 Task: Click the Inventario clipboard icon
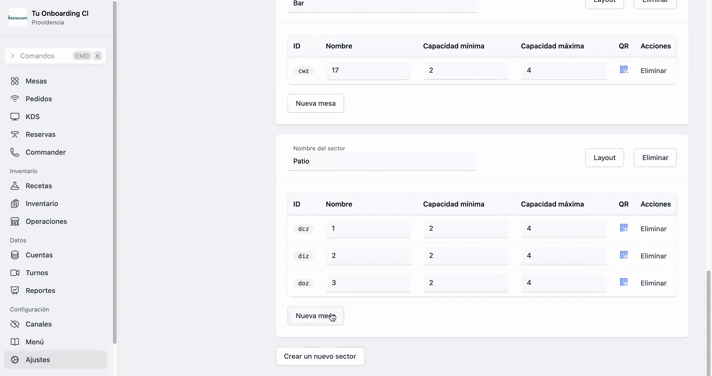click(15, 203)
